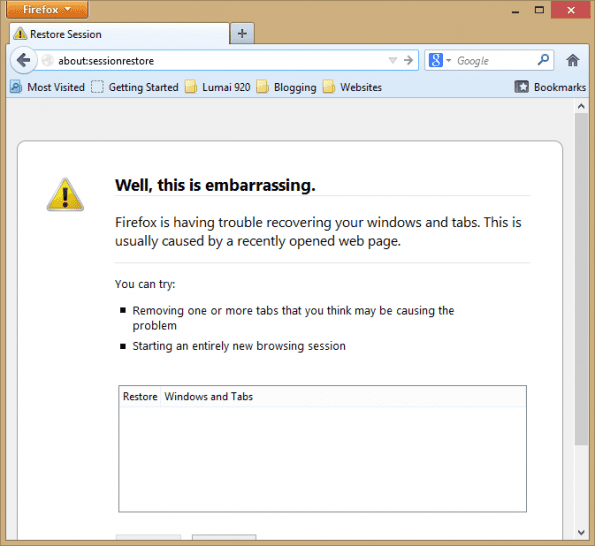Open the Websites bookmarks folder
The width and height of the screenshot is (595, 546).
(x=353, y=87)
